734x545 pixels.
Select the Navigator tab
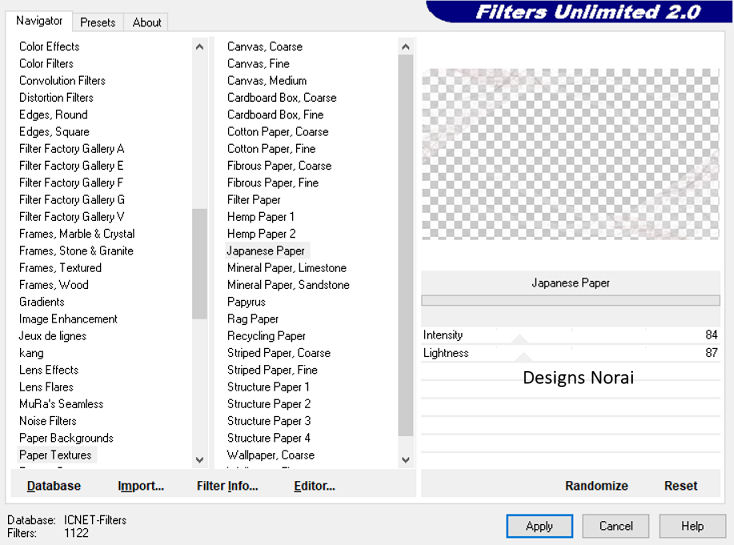[39, 21]
